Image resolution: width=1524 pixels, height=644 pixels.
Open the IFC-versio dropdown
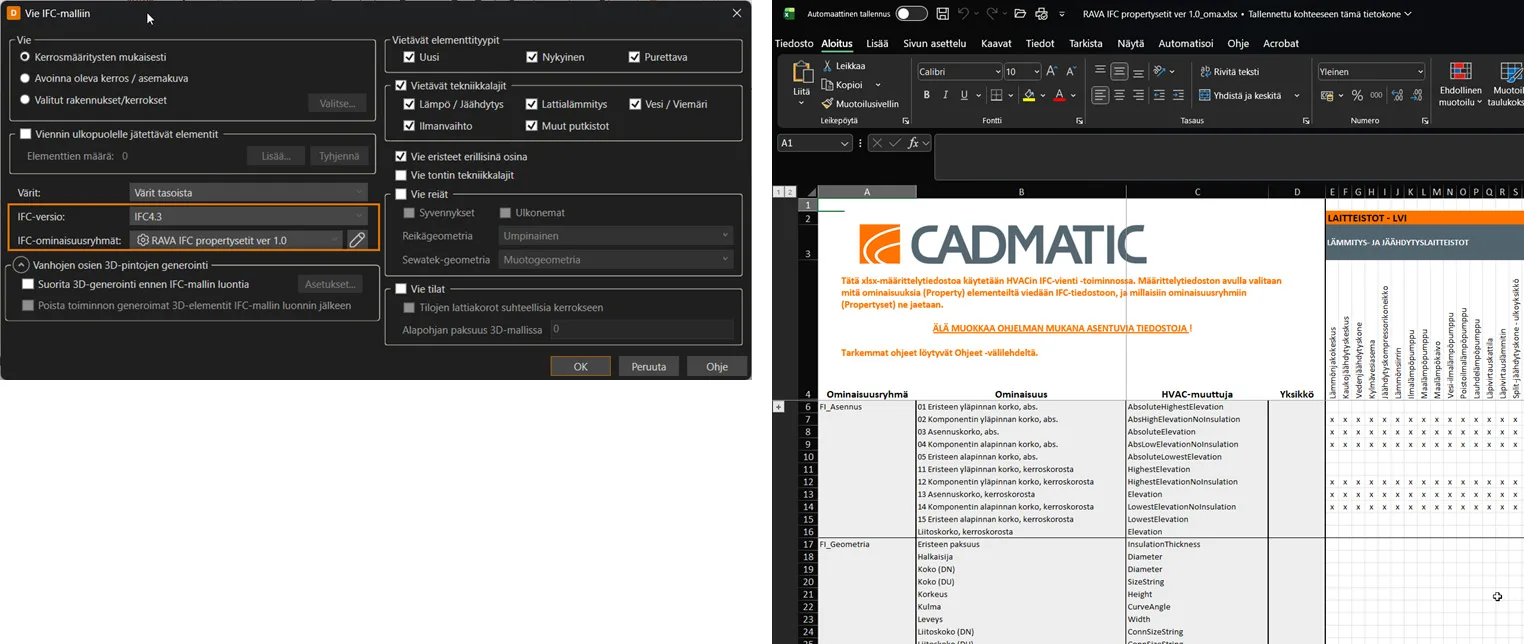pos(249,216)
